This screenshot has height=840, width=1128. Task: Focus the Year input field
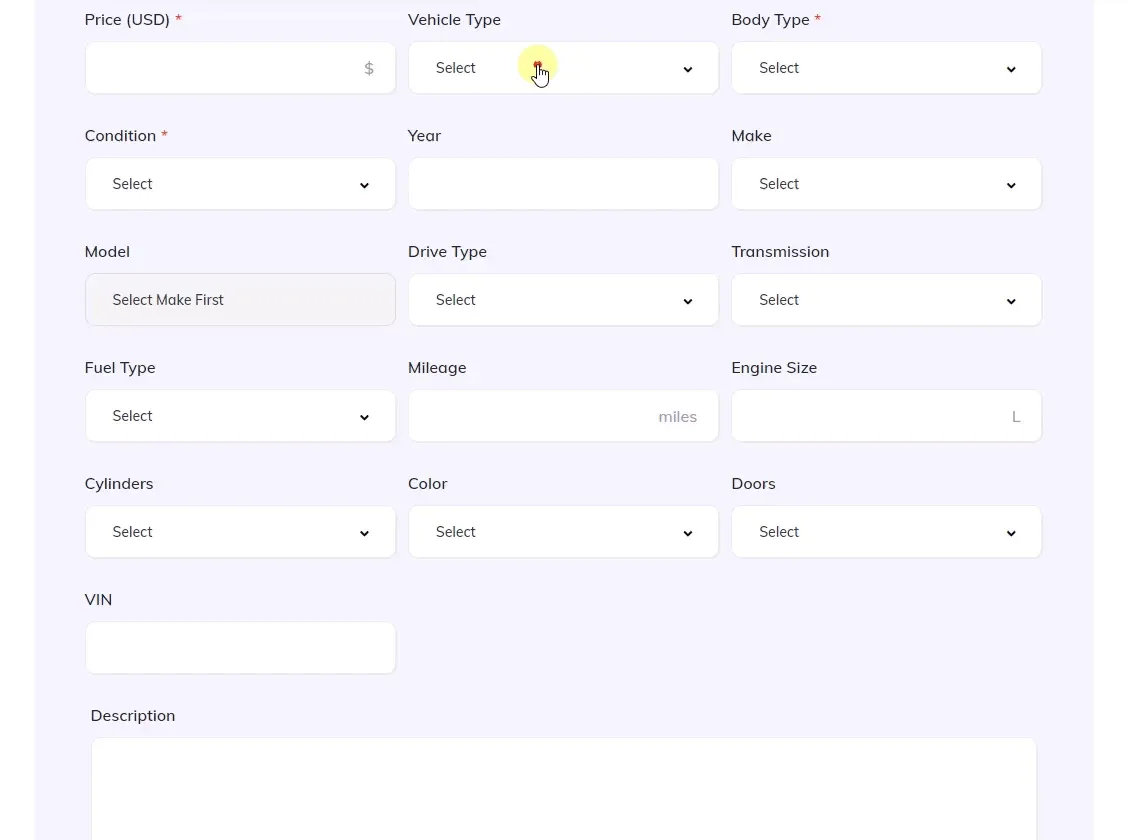click(563, 184)
